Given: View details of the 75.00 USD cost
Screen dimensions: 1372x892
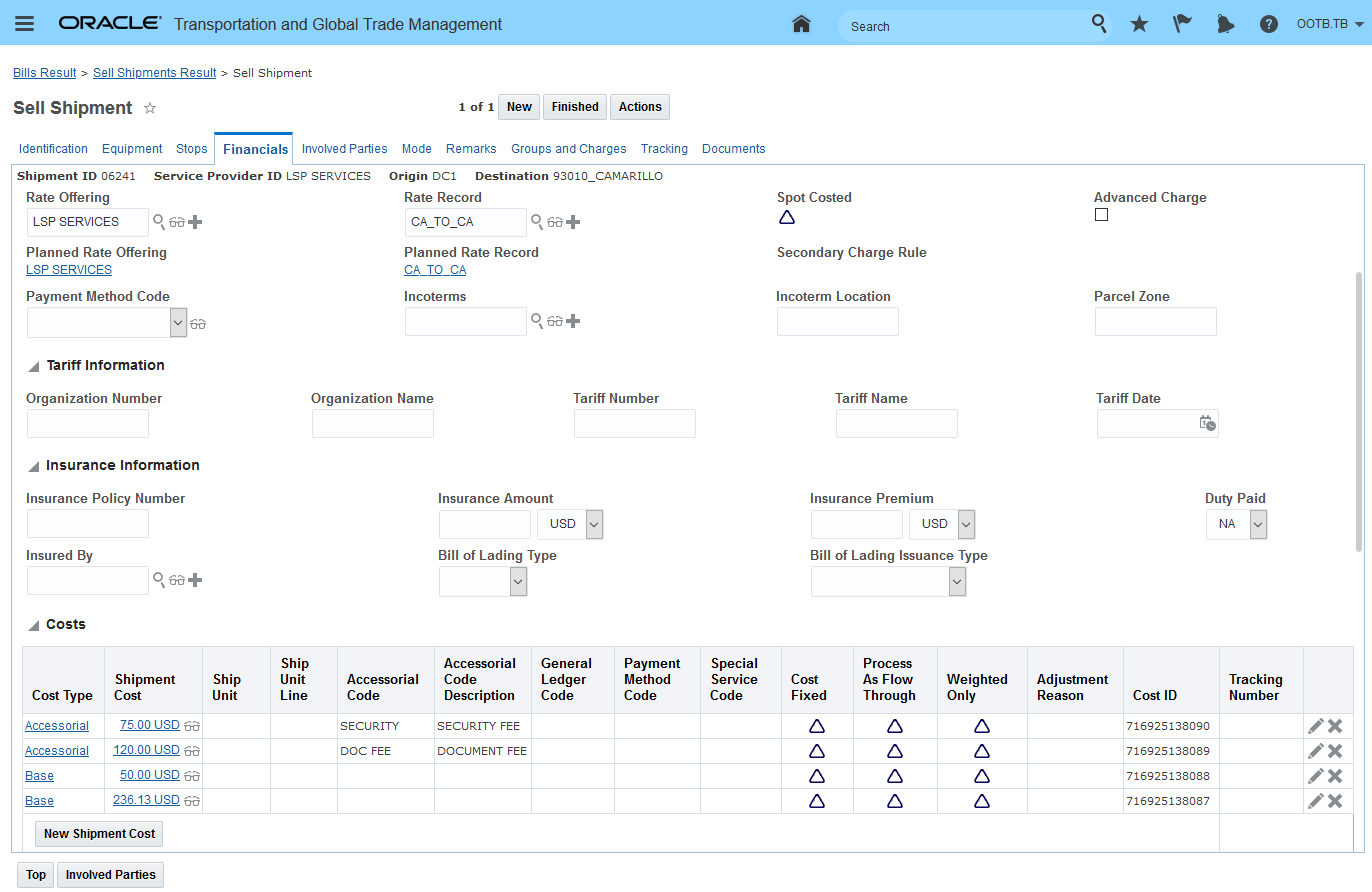Looking at the screenshot, I should tap(192, 726).
